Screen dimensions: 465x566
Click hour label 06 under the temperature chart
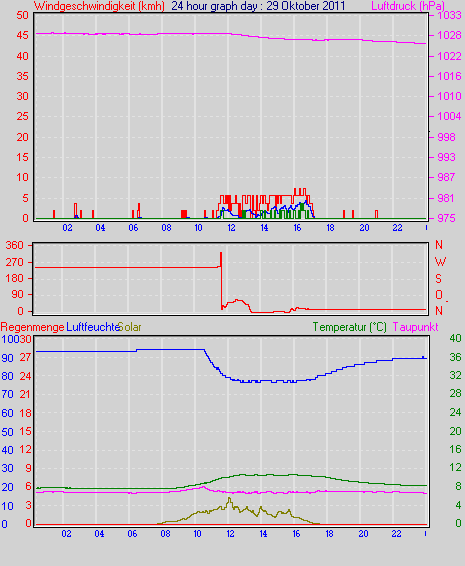pos(132,534)
